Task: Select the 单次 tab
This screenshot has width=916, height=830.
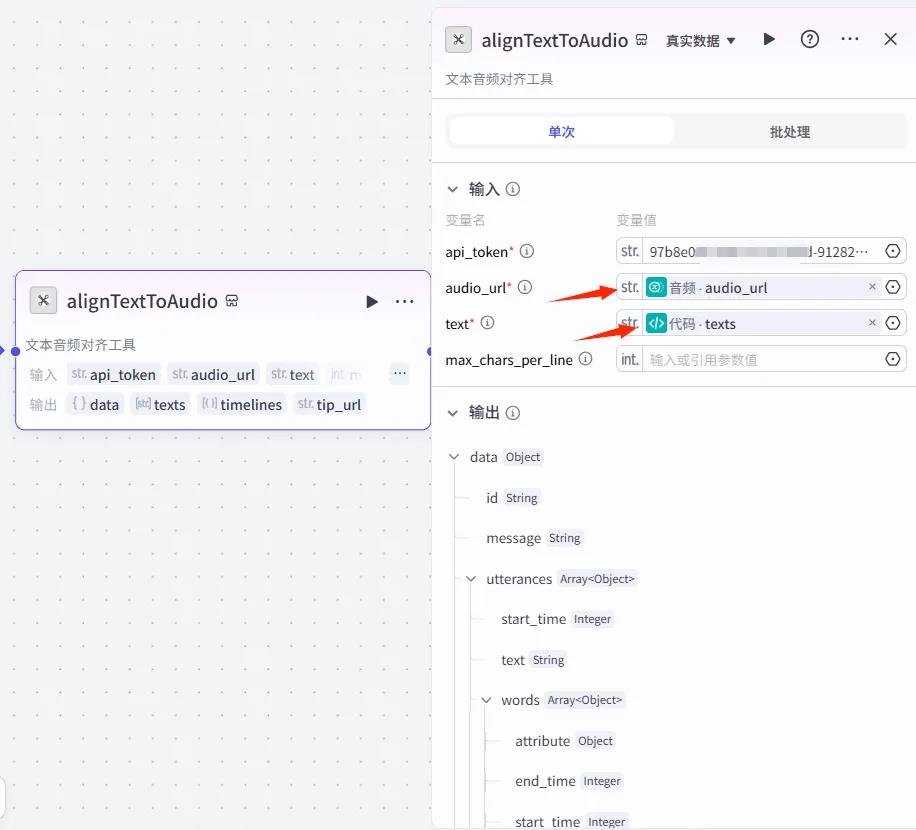Action: tap(562, 132)
